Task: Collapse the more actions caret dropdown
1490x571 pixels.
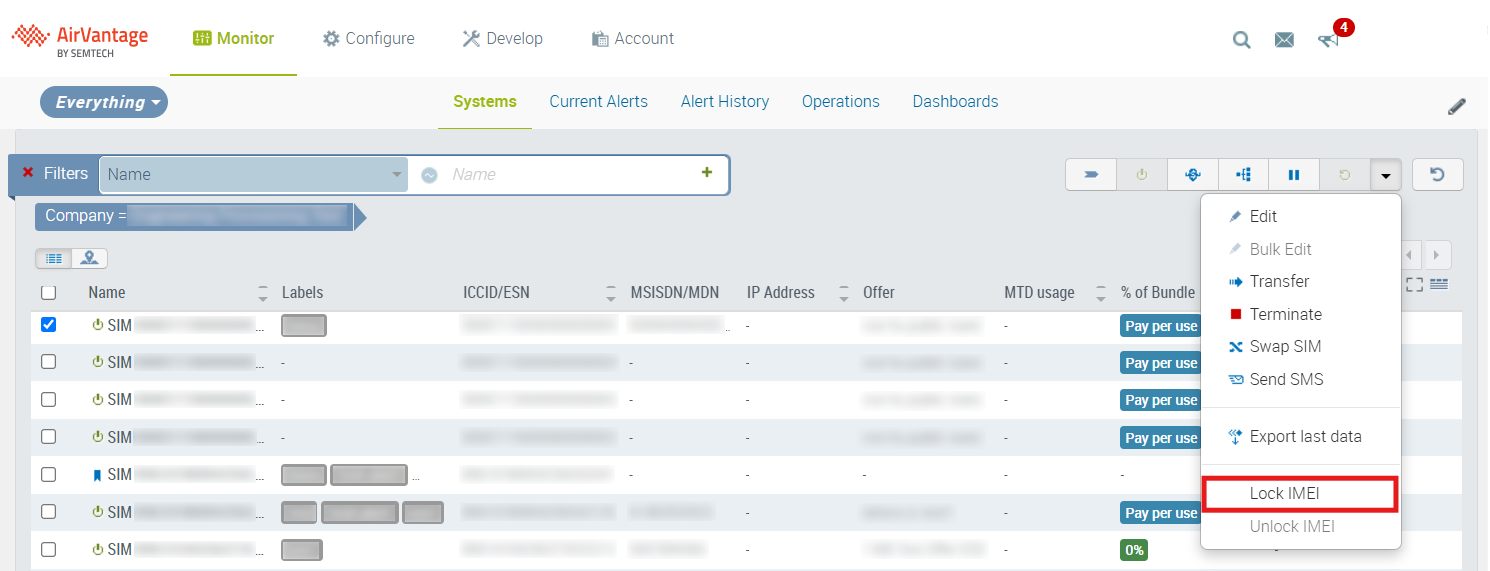Action: [x=1385, y=175]
